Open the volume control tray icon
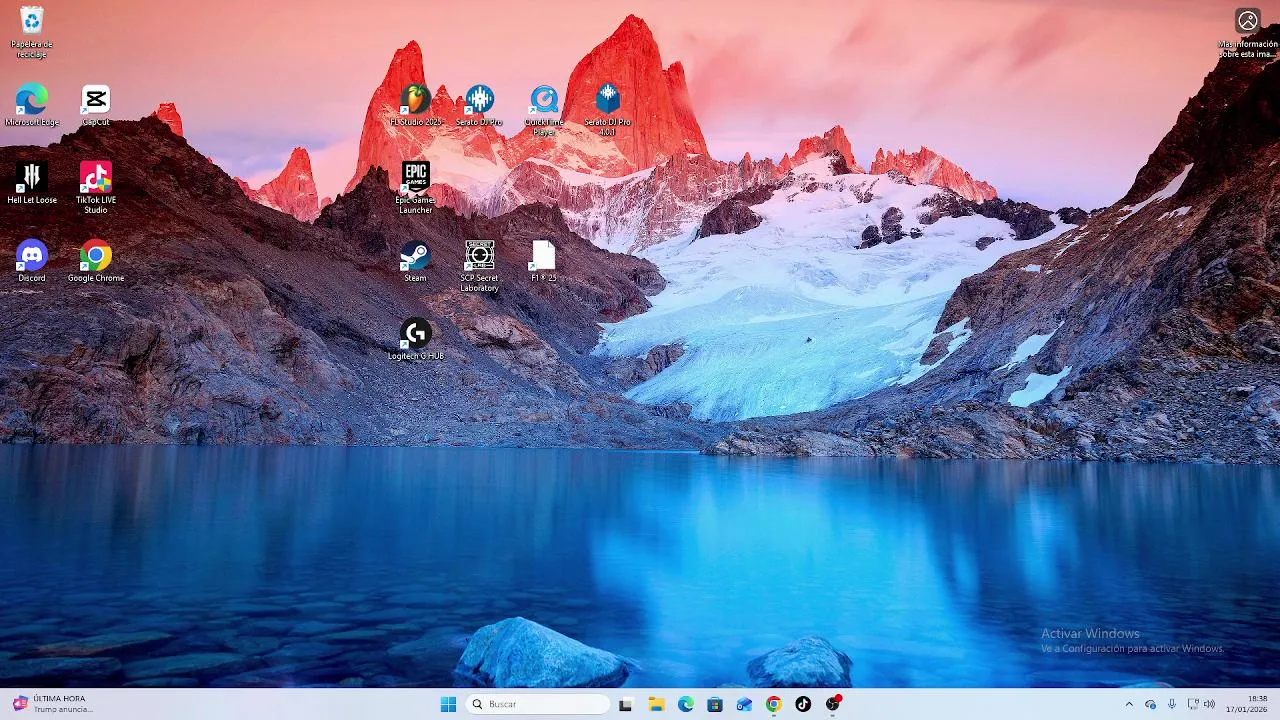The height and width of the screenshot is (720, 1280). [x=1210, y=704]
